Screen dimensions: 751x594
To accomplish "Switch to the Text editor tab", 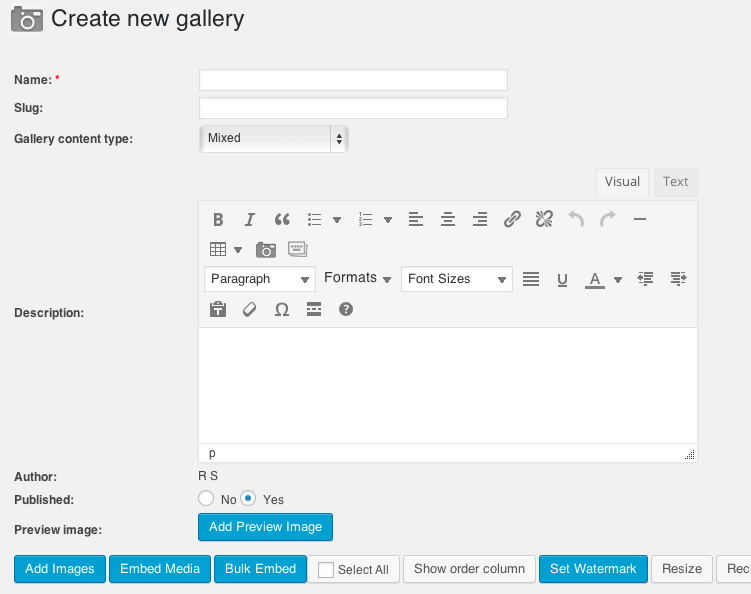I will tap(676, 182).
